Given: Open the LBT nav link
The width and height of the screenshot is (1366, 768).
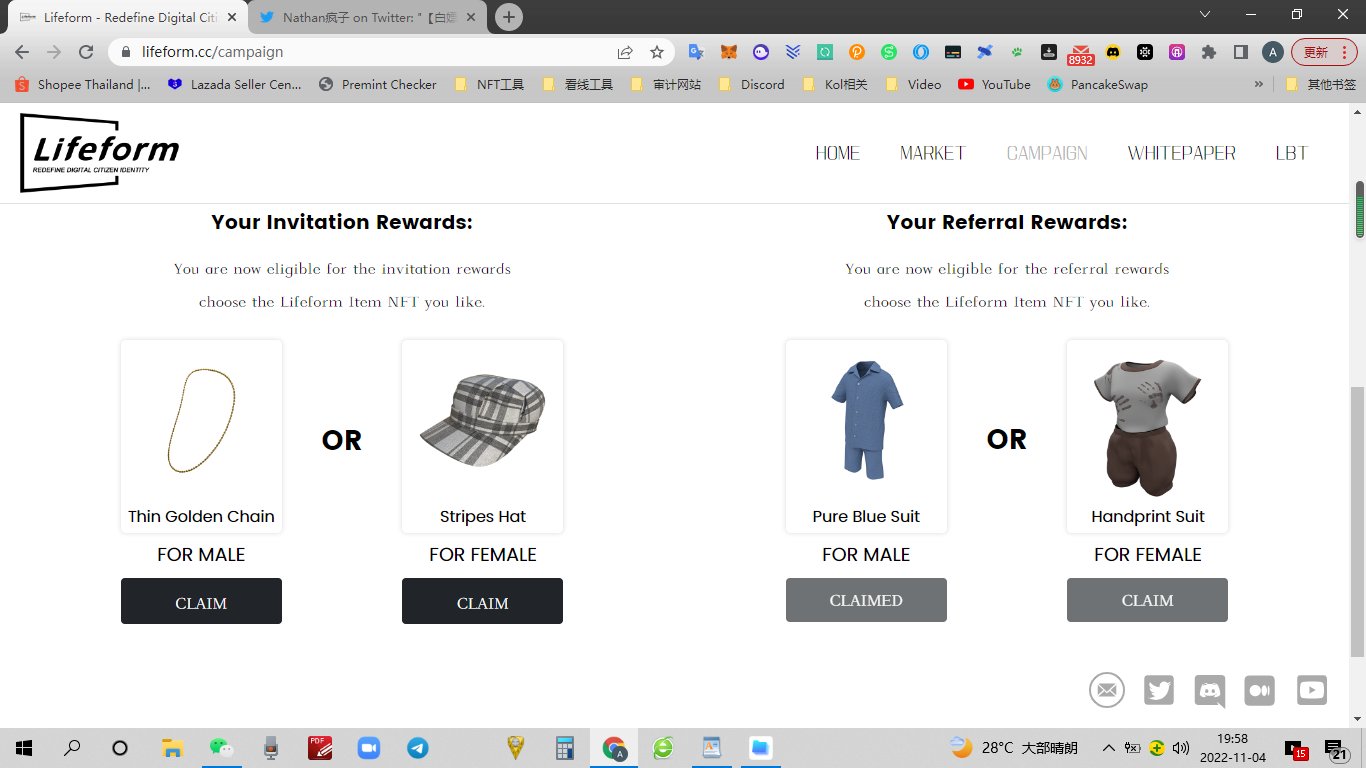Looking at the screenshot, I should (1291, 153).
